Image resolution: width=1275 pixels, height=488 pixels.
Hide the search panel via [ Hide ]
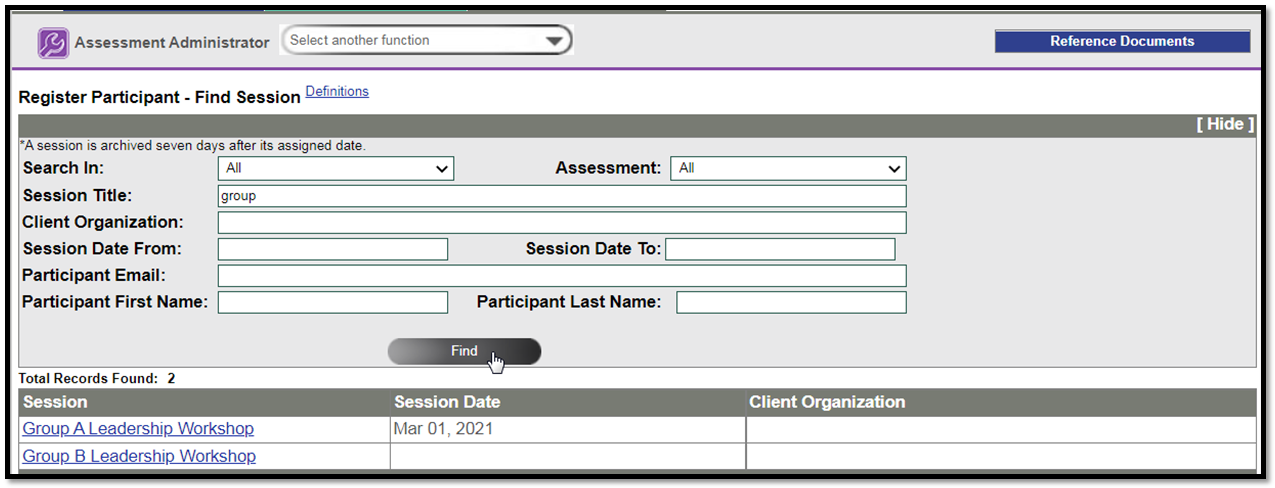(1225, 124)
